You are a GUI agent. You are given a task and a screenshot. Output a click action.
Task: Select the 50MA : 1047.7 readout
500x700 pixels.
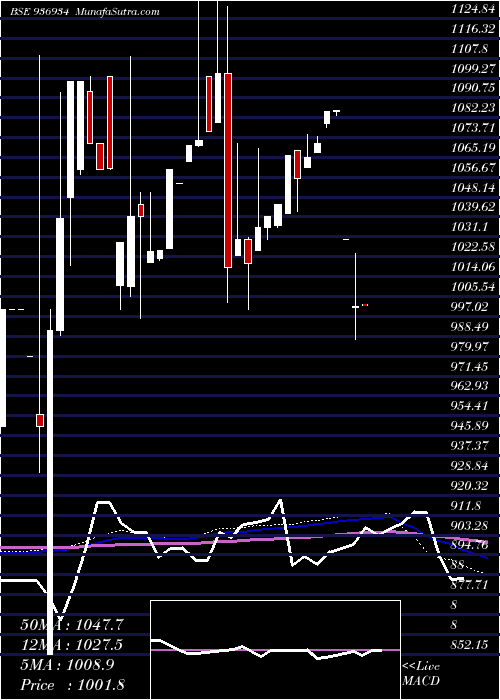click(72, 625)
